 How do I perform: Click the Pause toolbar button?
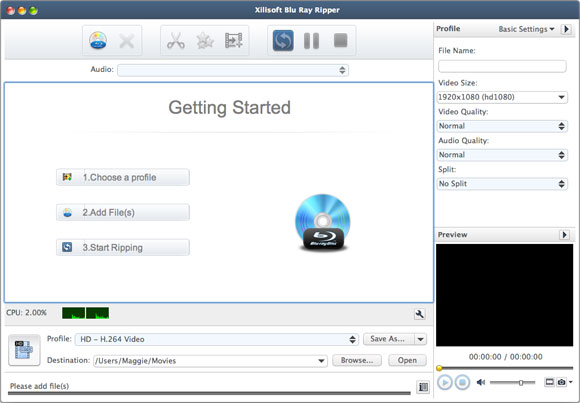311,41
